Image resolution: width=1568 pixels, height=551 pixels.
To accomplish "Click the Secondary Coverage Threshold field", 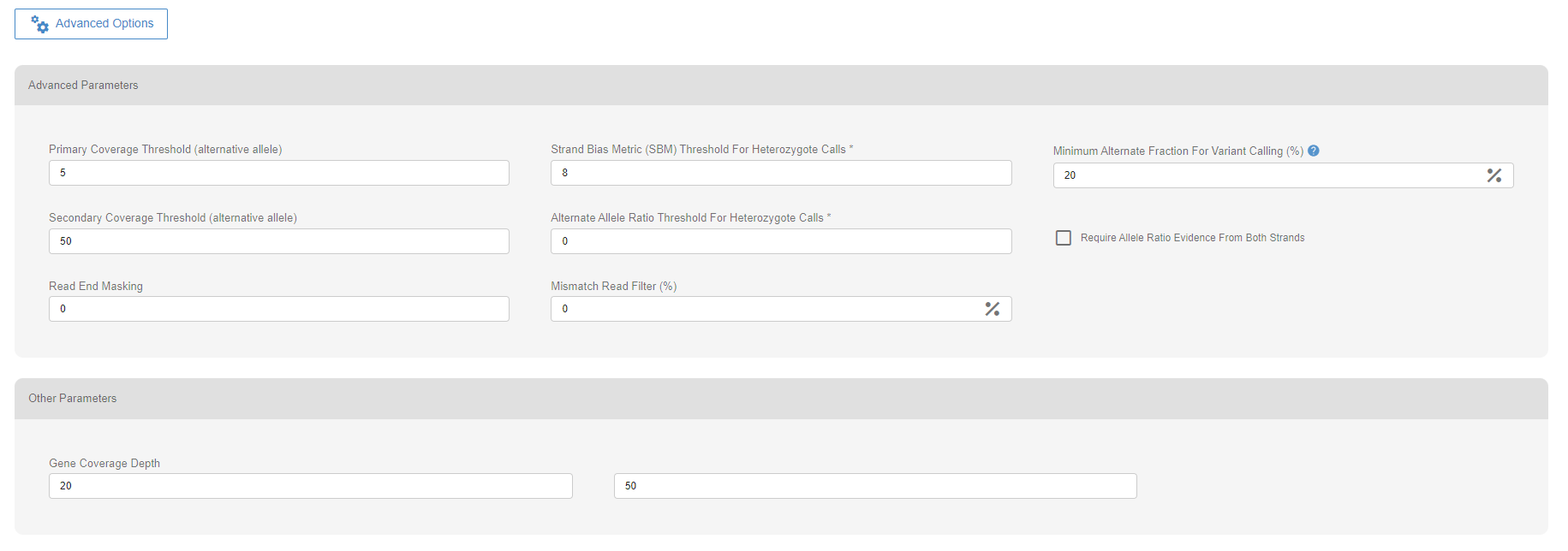I will [x=278, y=241].
